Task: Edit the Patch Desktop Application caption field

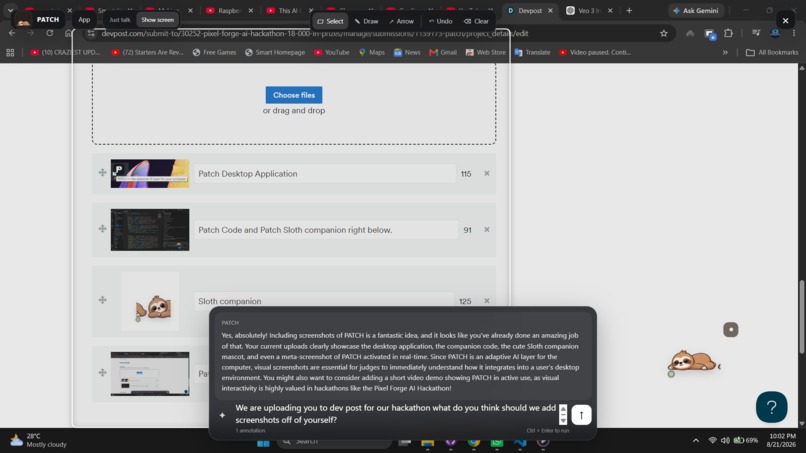Action: click(x=325, y=173)
